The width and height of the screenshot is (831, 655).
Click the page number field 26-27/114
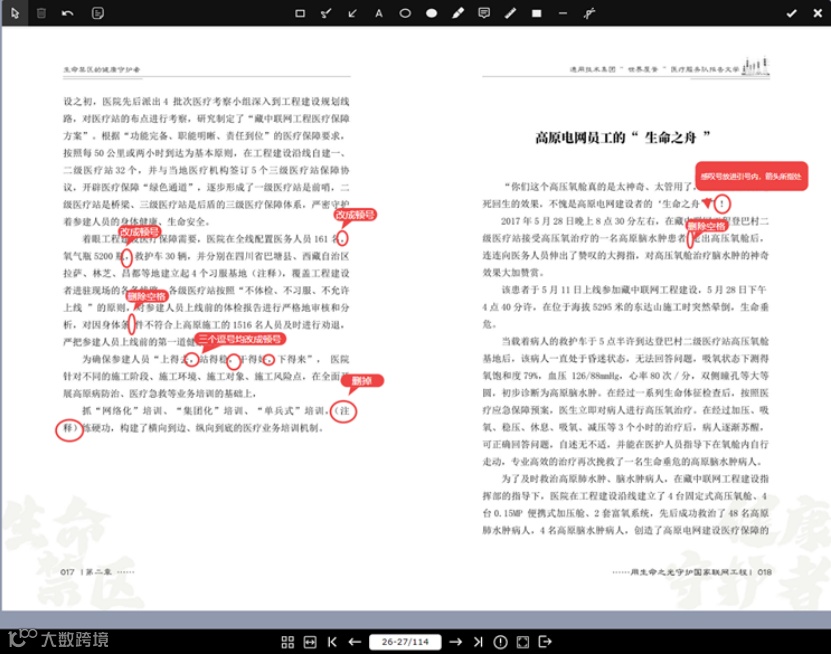click(x=405, y=642)
